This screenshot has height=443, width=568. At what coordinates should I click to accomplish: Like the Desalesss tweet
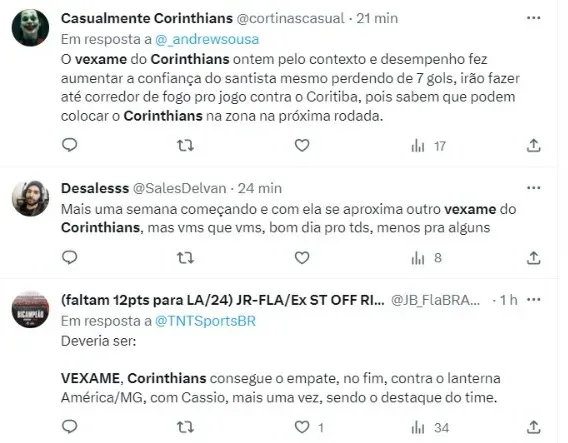(302, 258)
